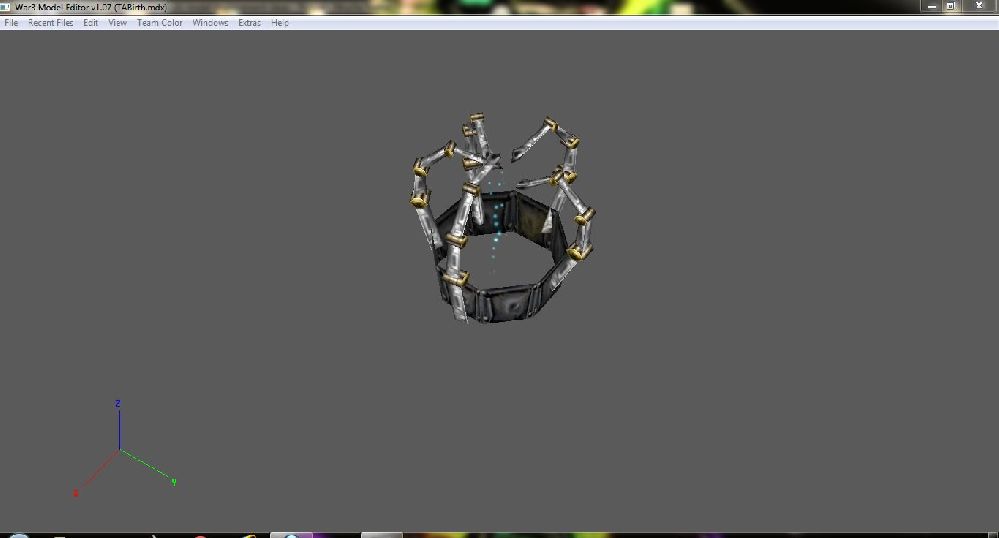Open the View menu

coord(117,22)
